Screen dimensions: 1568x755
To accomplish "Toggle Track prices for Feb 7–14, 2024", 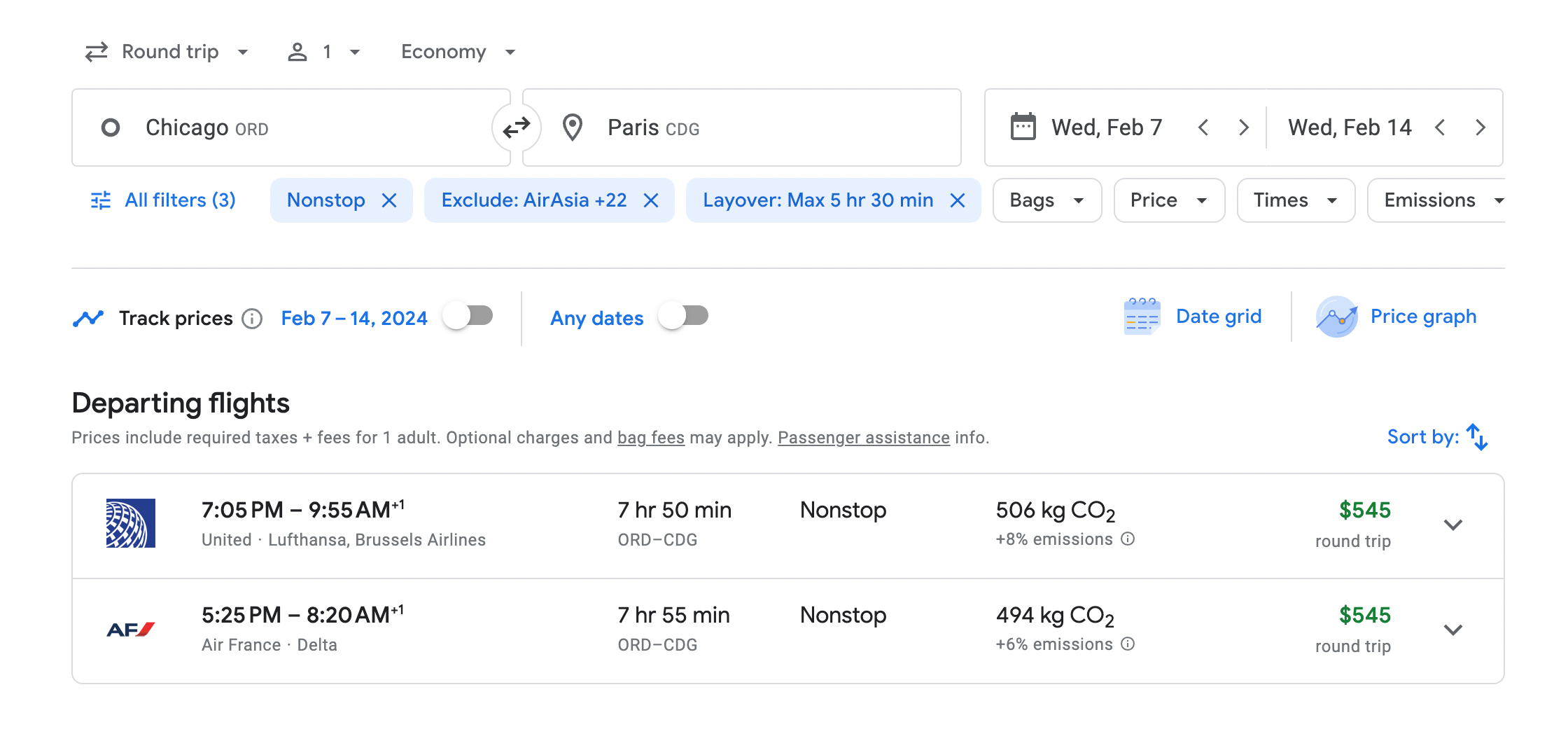I will click(468, 316).
